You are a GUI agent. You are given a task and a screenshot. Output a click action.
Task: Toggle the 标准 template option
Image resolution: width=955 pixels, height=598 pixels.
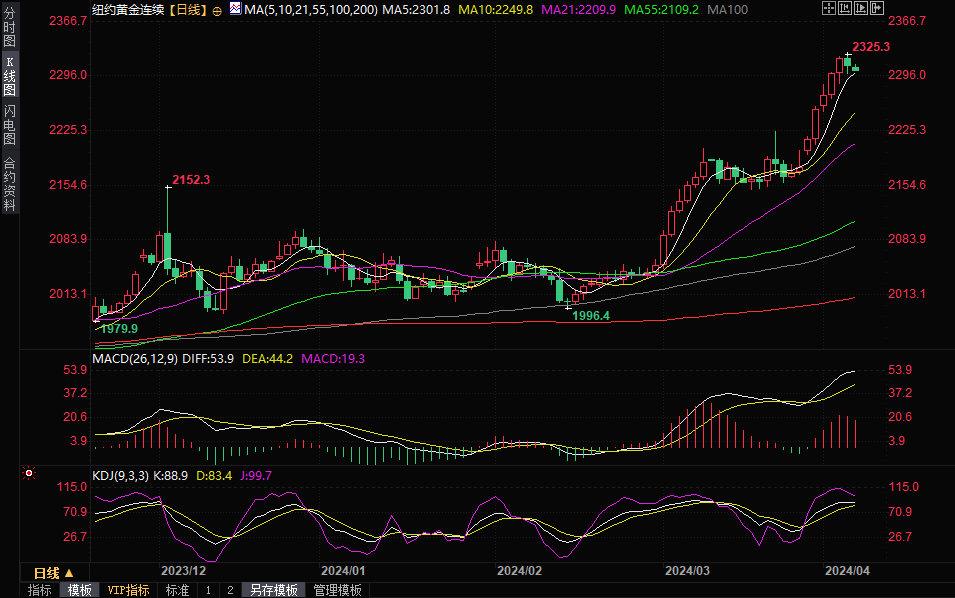tap(176, 590)
